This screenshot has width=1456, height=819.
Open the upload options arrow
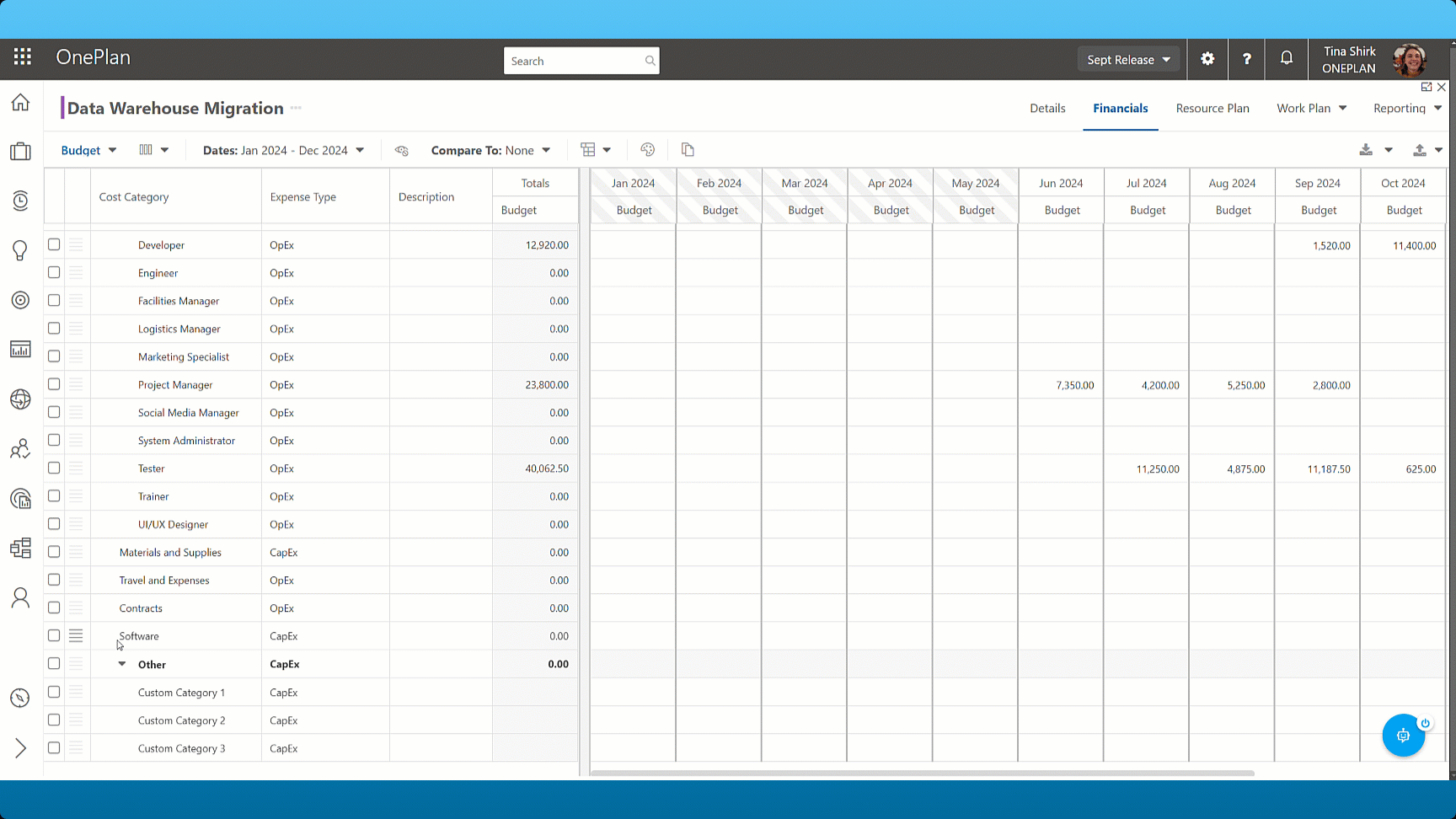tap(1438, 150)
